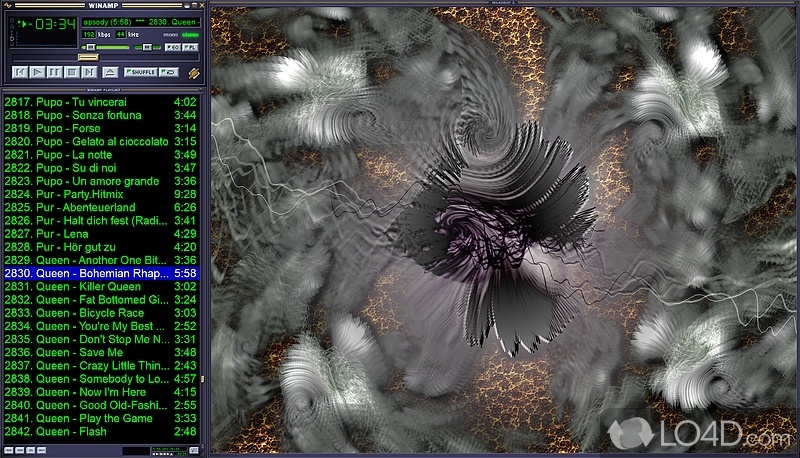
Task: Click the balance slider handle
Action: coord(147,47)
